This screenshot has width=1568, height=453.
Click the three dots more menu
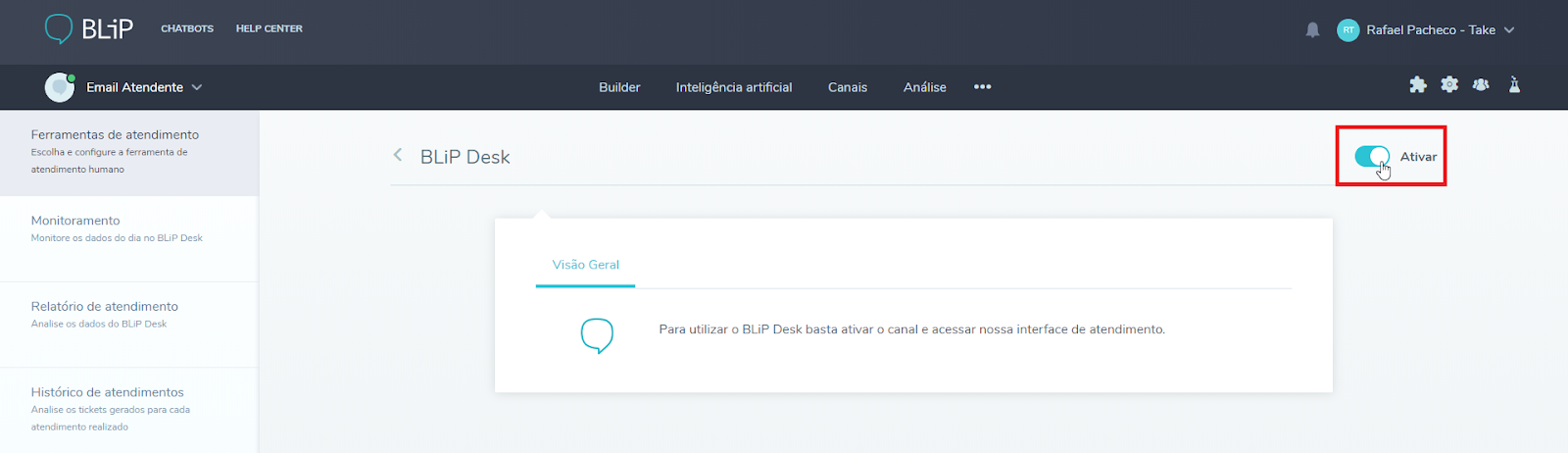click(982, 87)
